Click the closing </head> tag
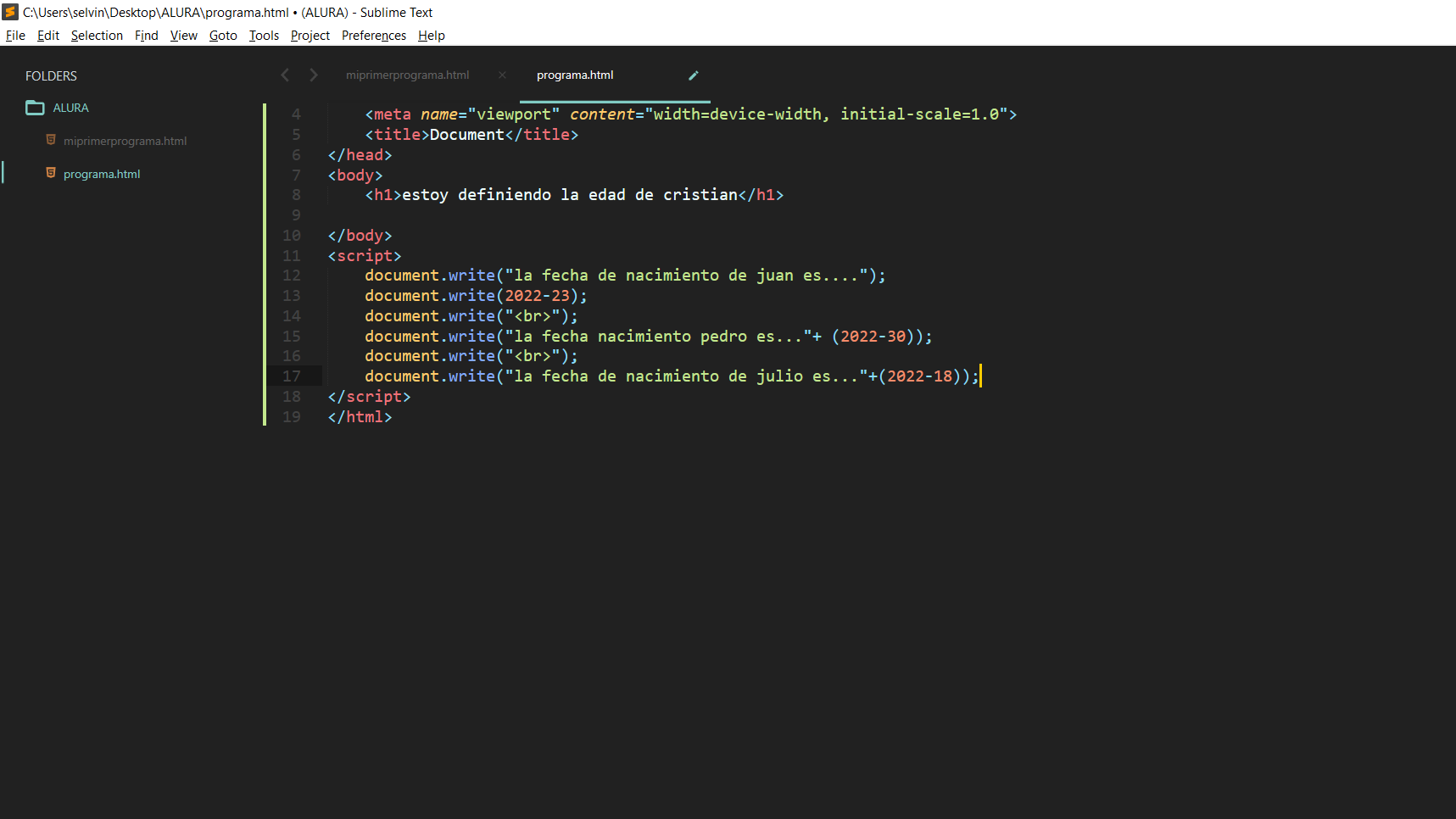This screenshot has width=1456, height=819. click(360, 155)
